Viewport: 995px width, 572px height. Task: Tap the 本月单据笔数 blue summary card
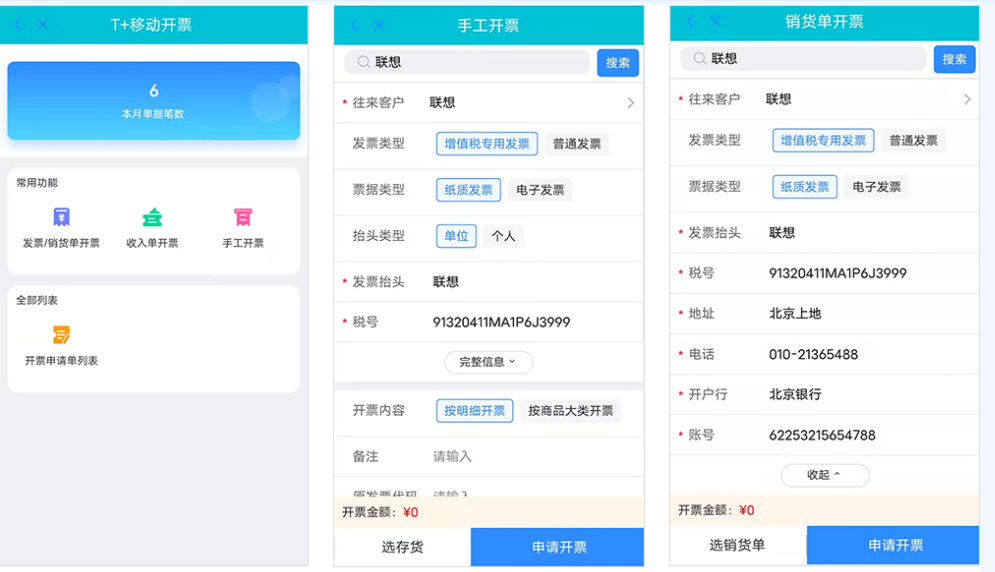[x=153, y=101]
